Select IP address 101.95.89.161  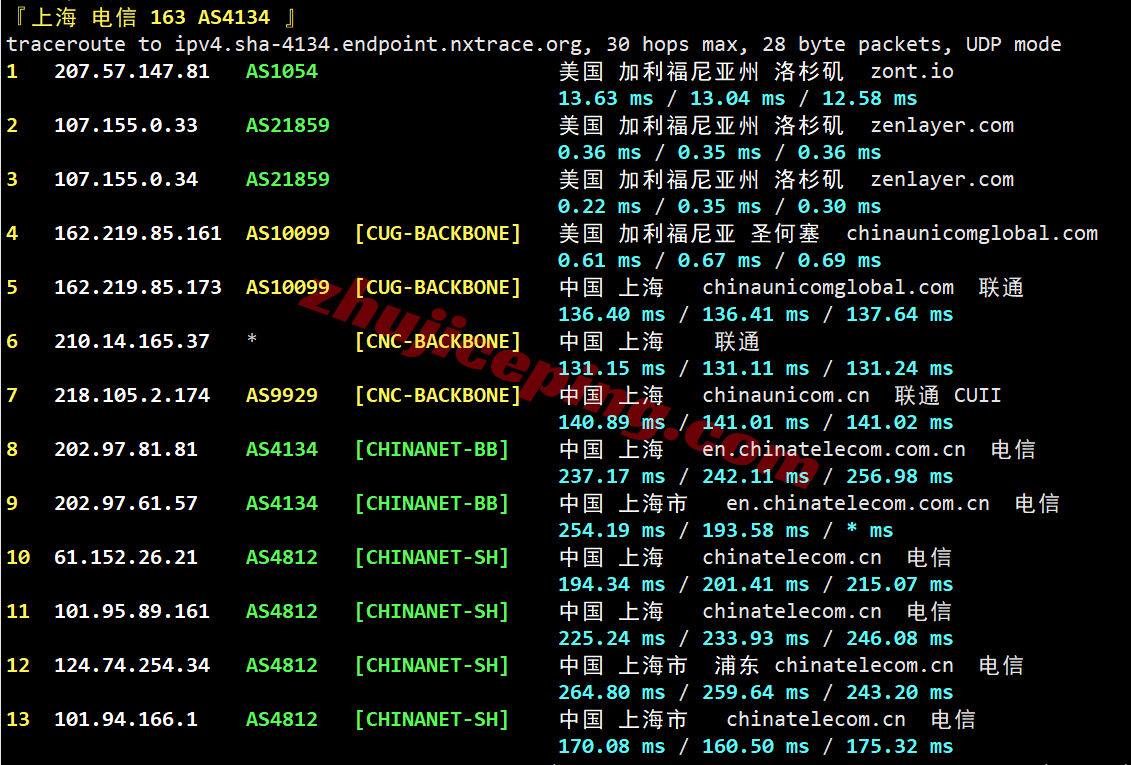(132, 612)
